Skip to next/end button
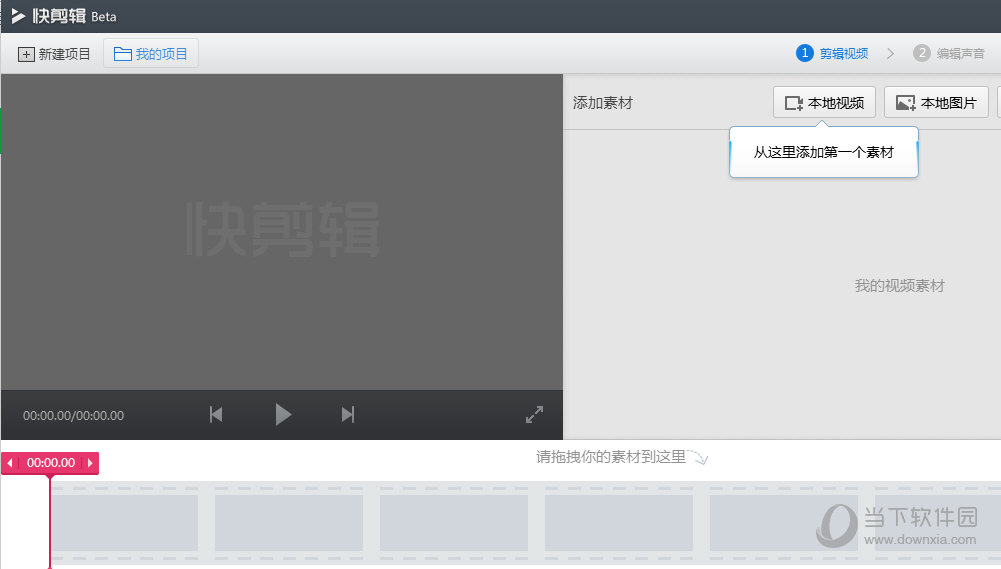Image resolution: width=1001 pixels, height=569 pixels. (x=348, y=414)
